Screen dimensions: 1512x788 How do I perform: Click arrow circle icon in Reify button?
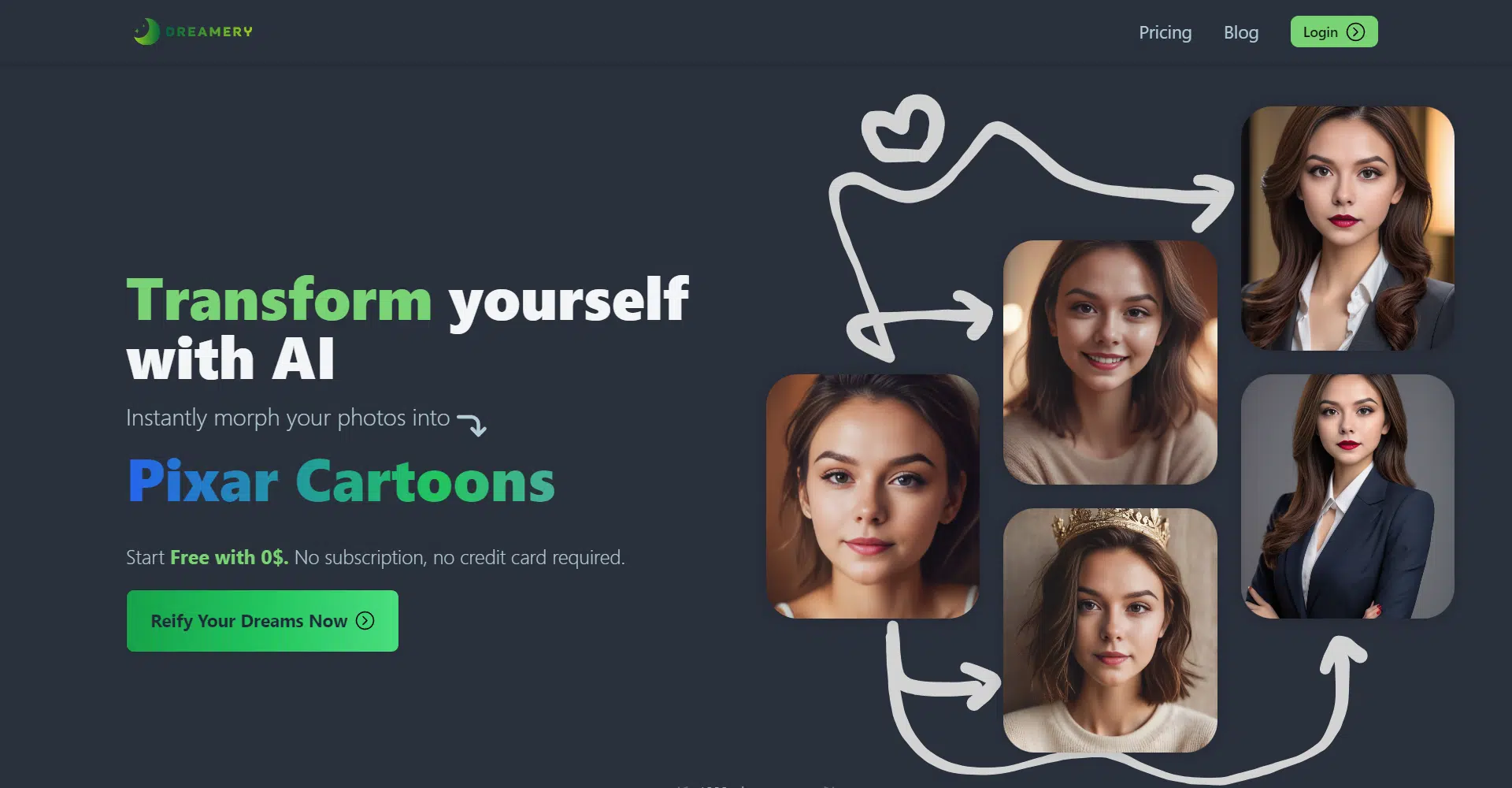pos(365,621)
